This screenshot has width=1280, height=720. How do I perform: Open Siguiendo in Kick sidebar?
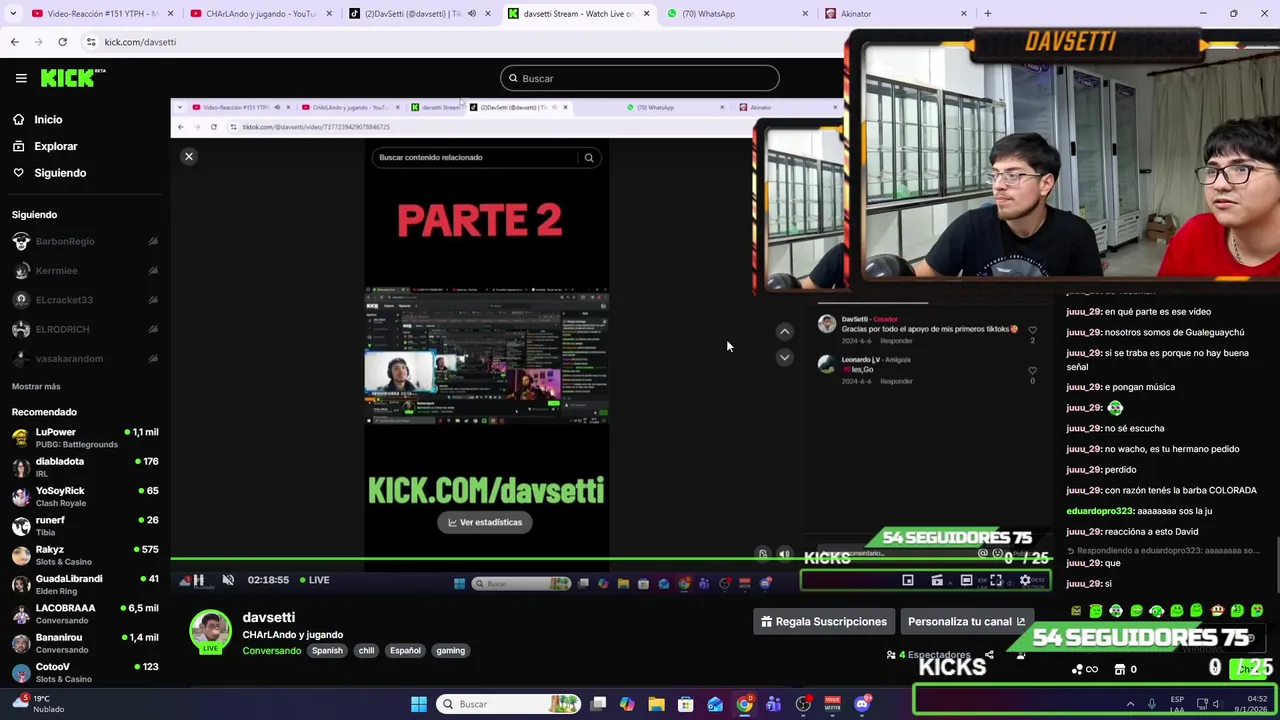60,173
